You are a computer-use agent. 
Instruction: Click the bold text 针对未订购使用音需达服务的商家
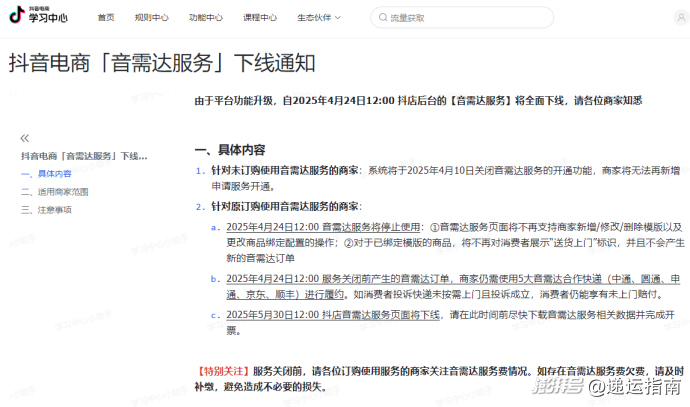tap(284, 171)
